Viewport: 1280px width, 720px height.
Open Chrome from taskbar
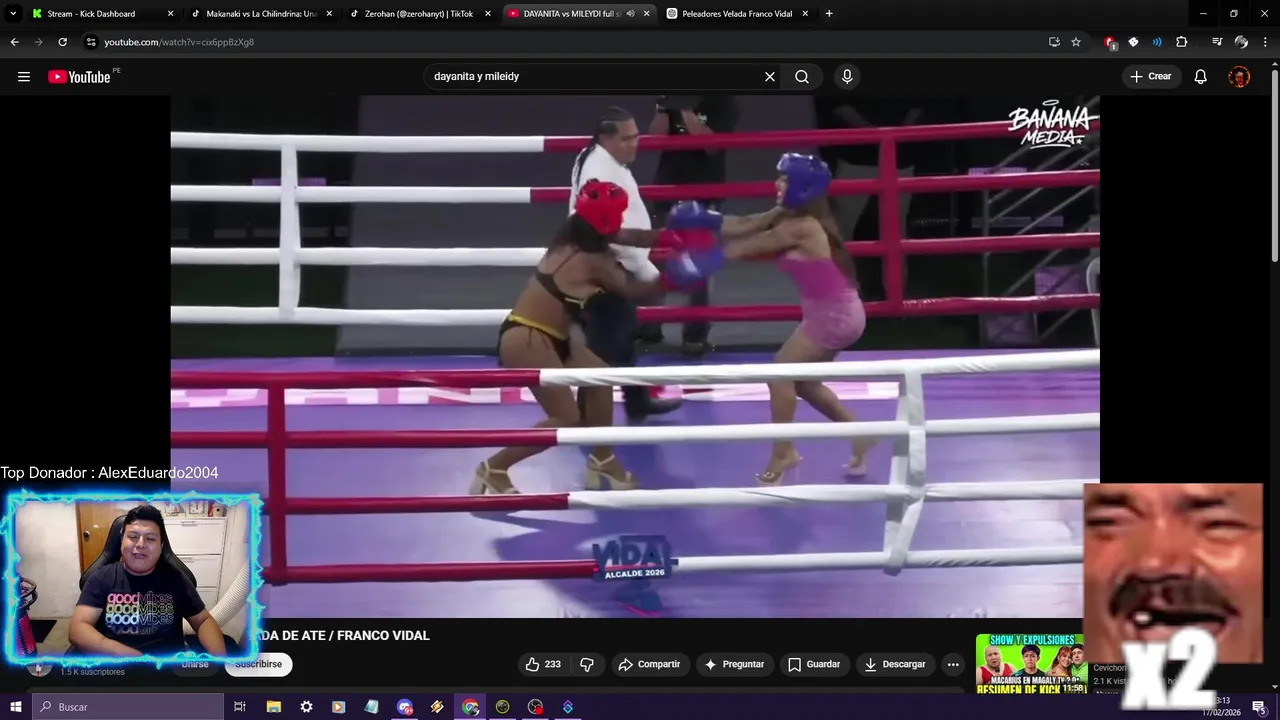(470, 707)
